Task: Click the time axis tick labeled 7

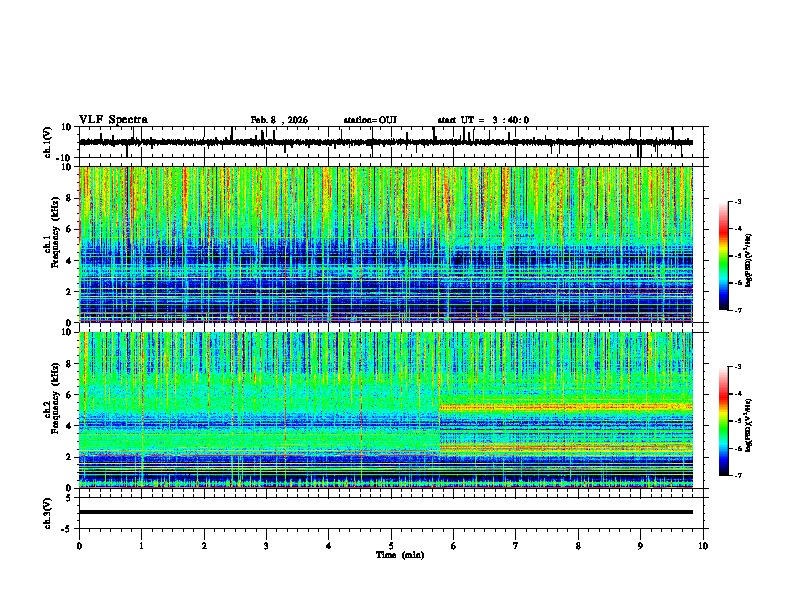Action: [516, 546]
